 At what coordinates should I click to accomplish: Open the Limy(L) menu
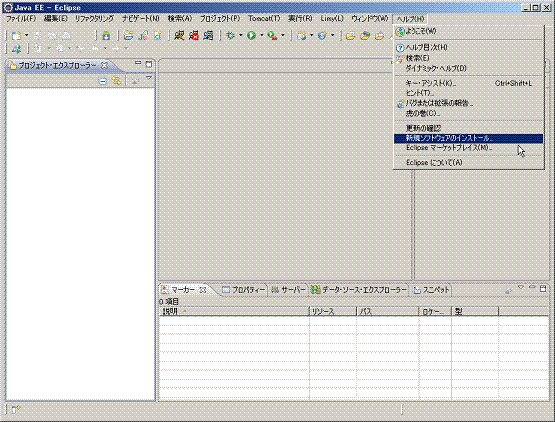332,18
